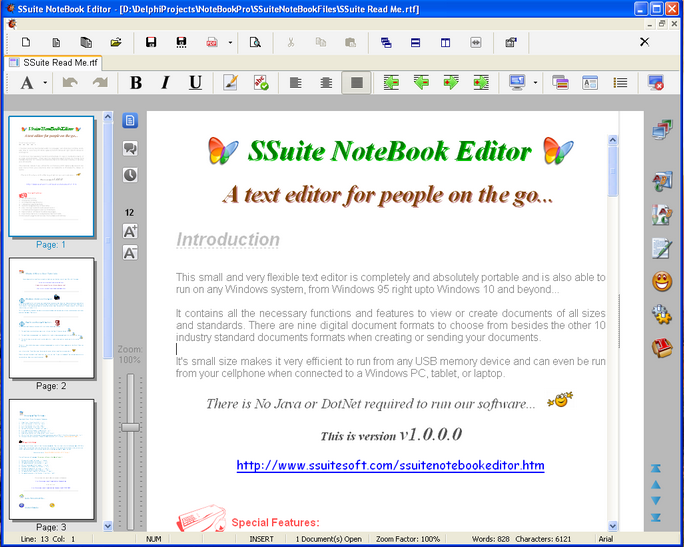Viewport: 684px width, 547px height.
Task: Open the notepad with pencil sidebar icon
Action: [x=662, y=248]
